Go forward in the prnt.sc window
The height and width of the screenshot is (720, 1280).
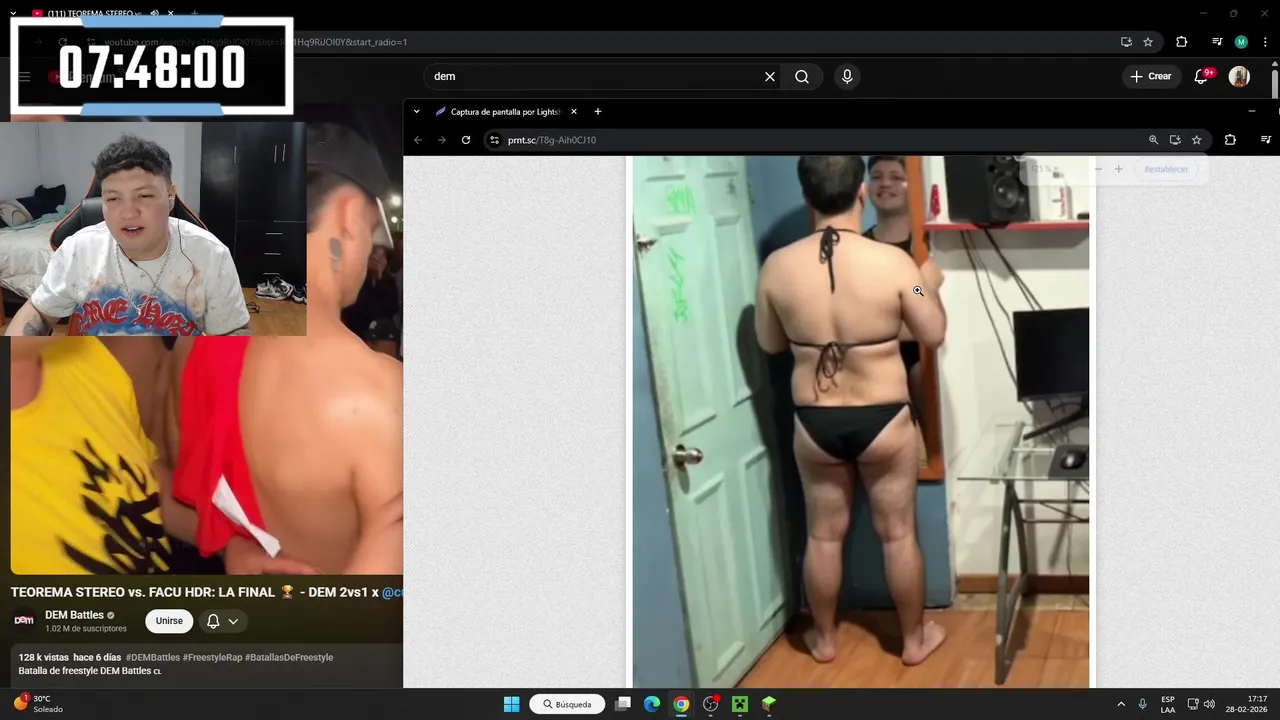click(442, 140)
